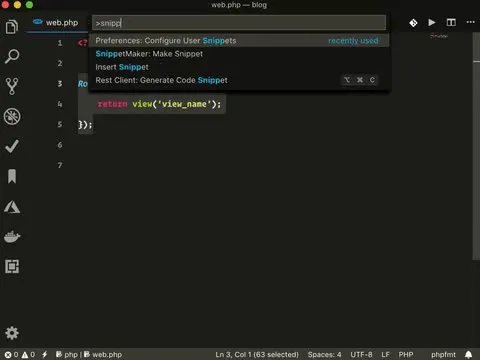Click the return keyword on line 4
Screen dimensions: 480x360
112,104
